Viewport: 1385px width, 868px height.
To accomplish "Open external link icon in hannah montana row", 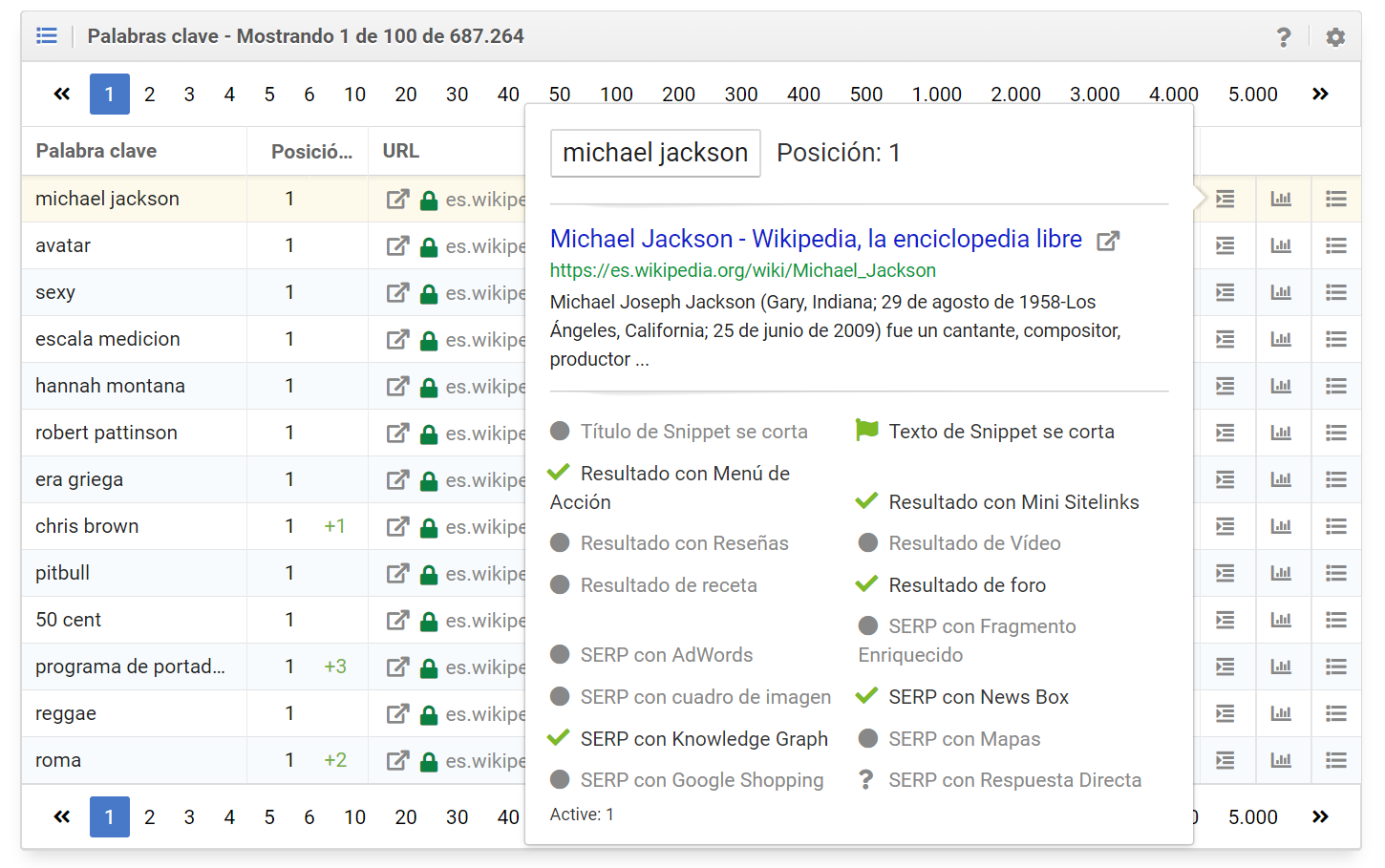I will point(397,387).
